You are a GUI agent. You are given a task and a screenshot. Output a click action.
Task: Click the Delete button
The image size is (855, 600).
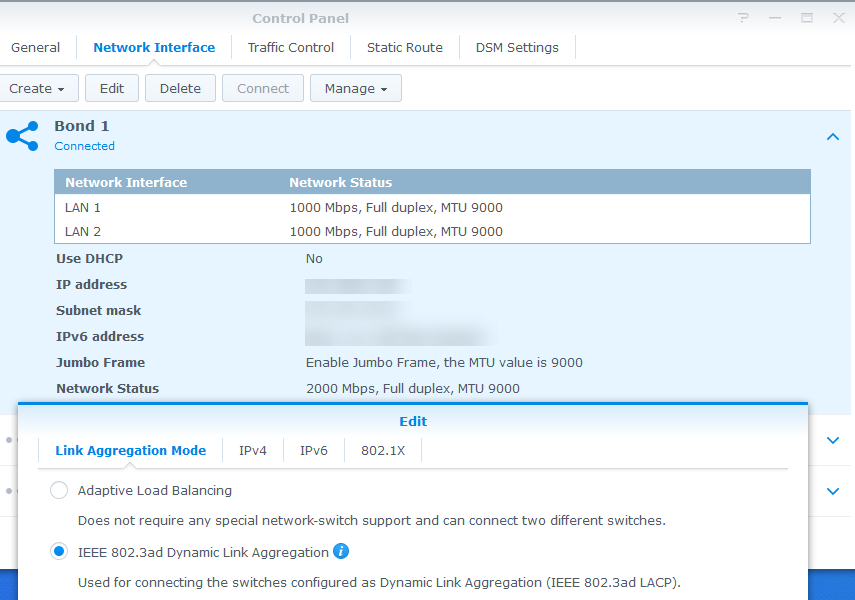point(180,88)
